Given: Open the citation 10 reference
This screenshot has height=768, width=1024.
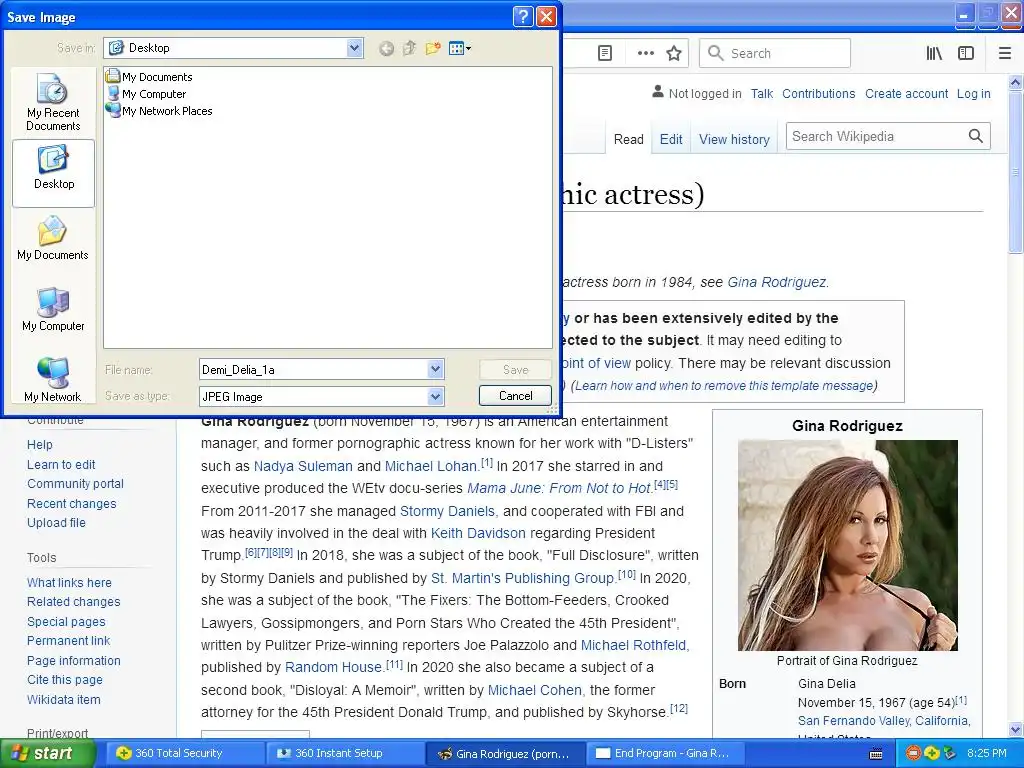Looking at the screenshot, I should pyautogui.click(x=627, y=574).
